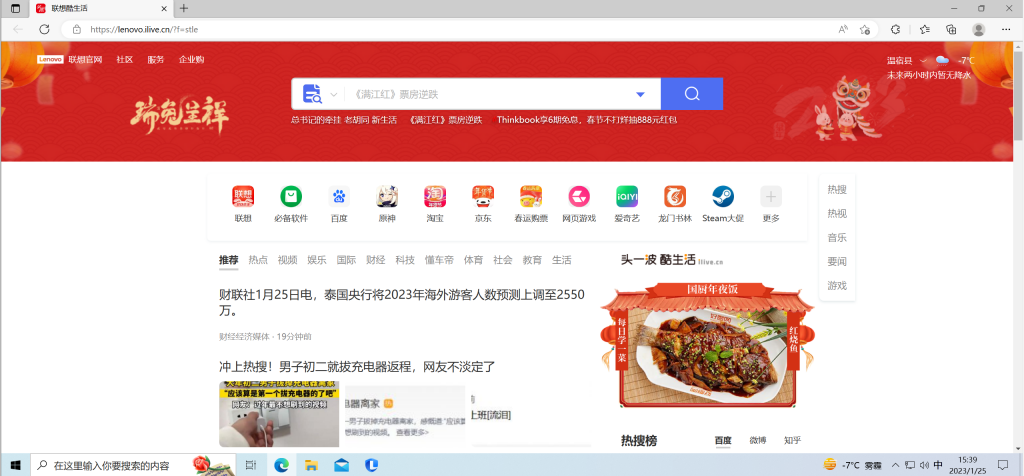
Task: Click the page search input field
Action: (x=490, y=94)
